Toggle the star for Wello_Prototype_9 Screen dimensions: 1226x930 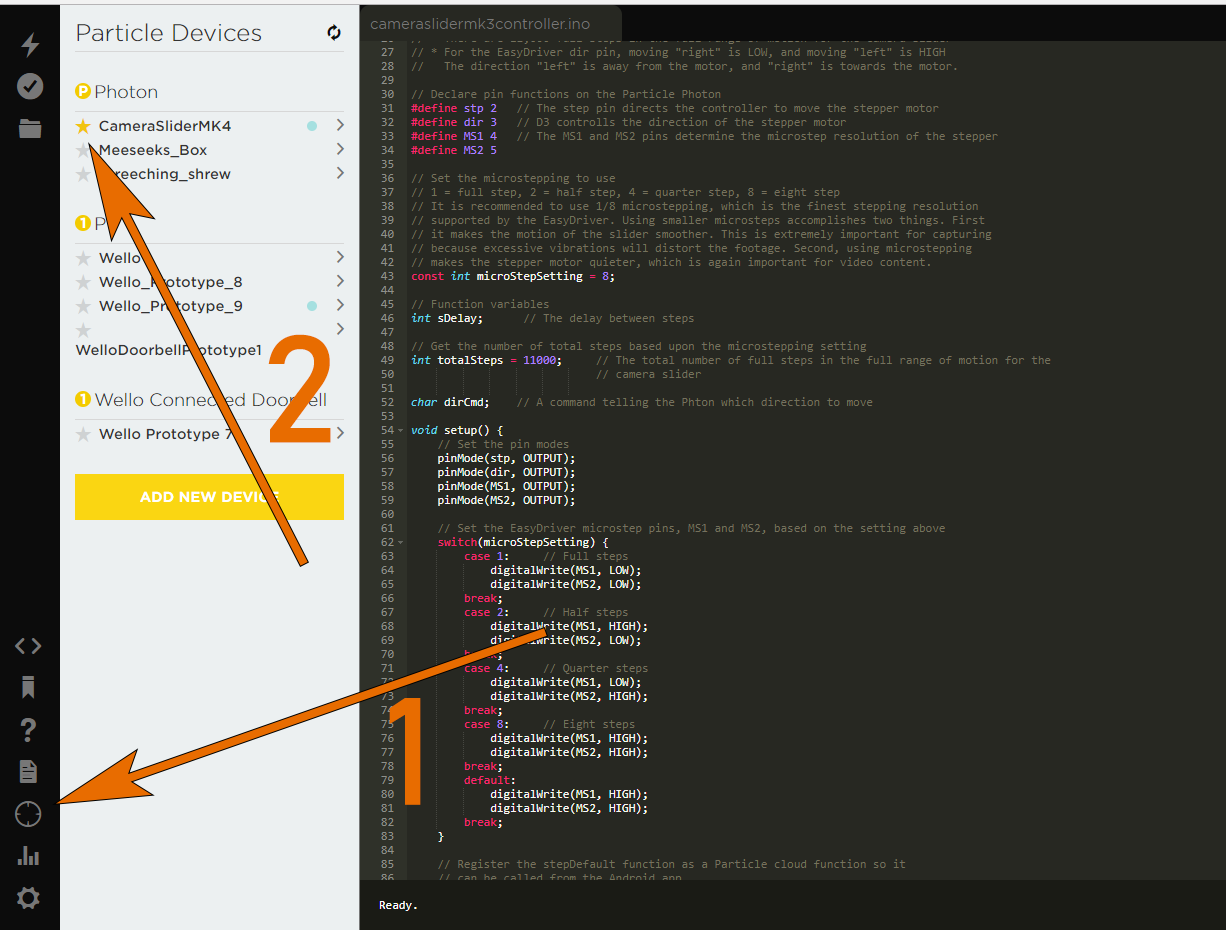coord(83,306)
